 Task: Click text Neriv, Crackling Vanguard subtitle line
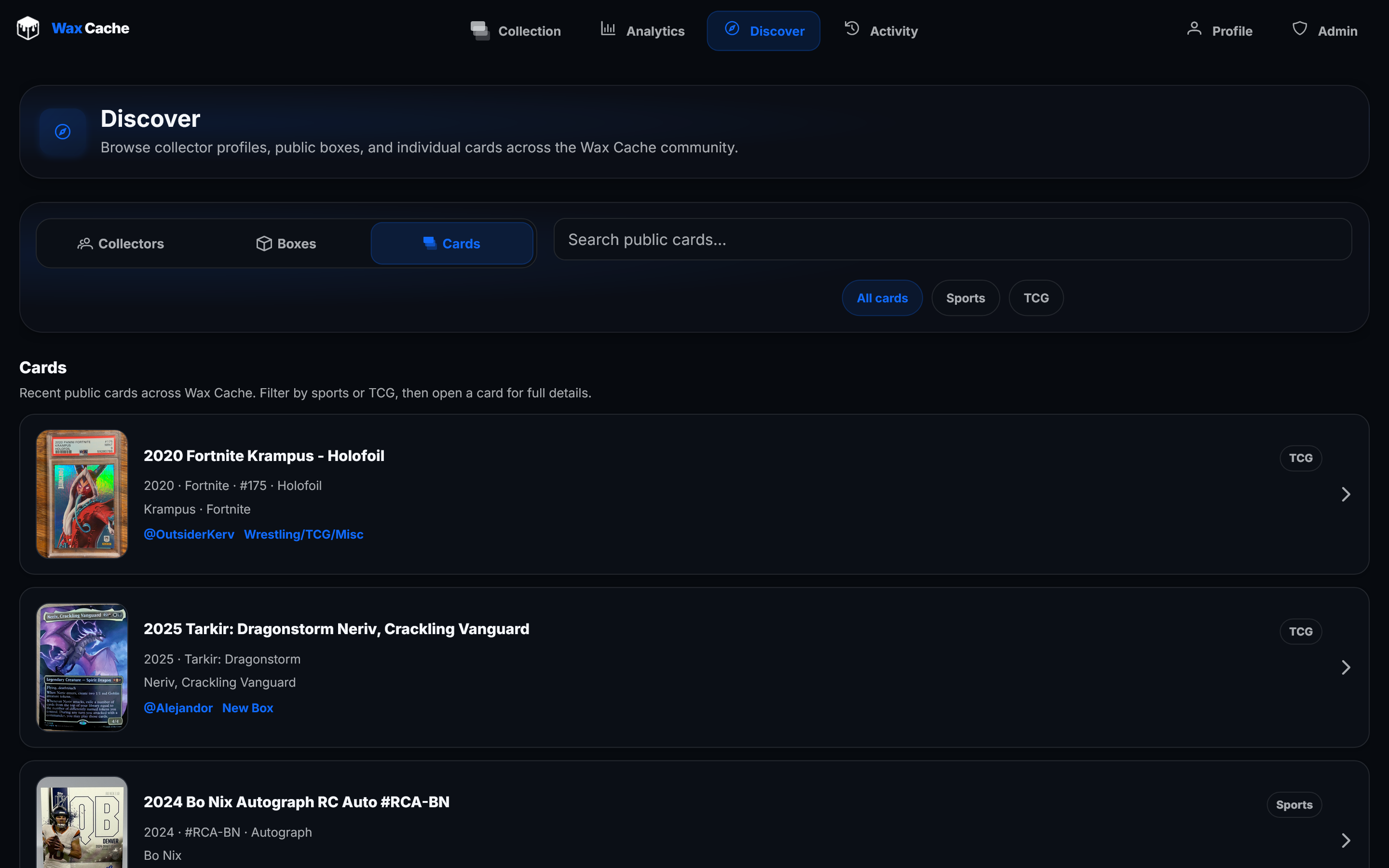[x=220, y=682]
